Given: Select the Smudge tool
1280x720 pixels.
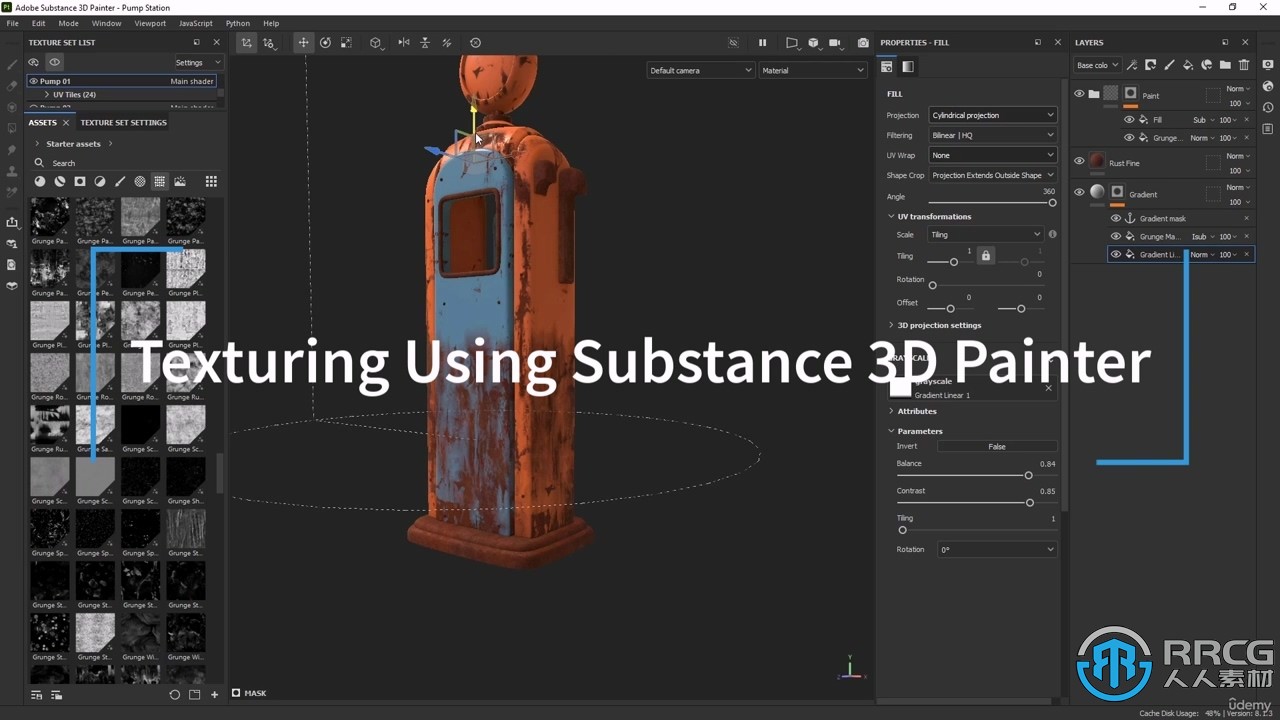Looking at the screenshot, I should 12,150.
